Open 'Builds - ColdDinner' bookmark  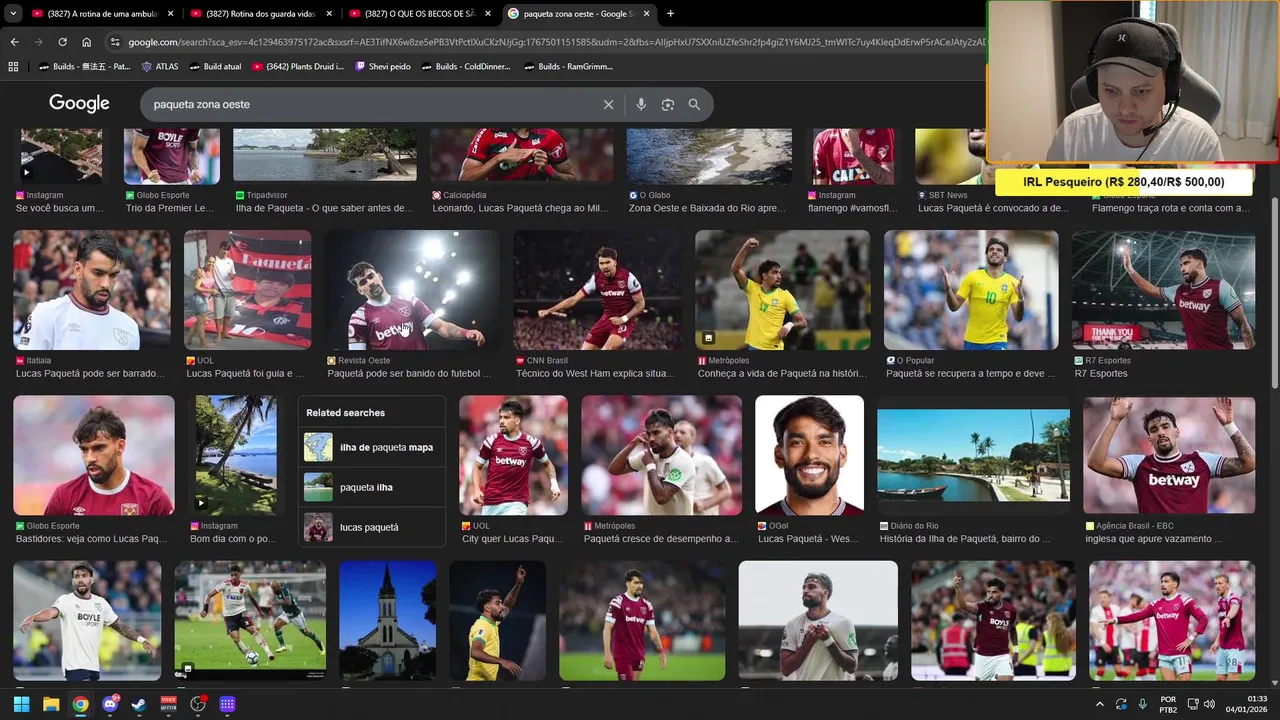(x=466, y=67)
